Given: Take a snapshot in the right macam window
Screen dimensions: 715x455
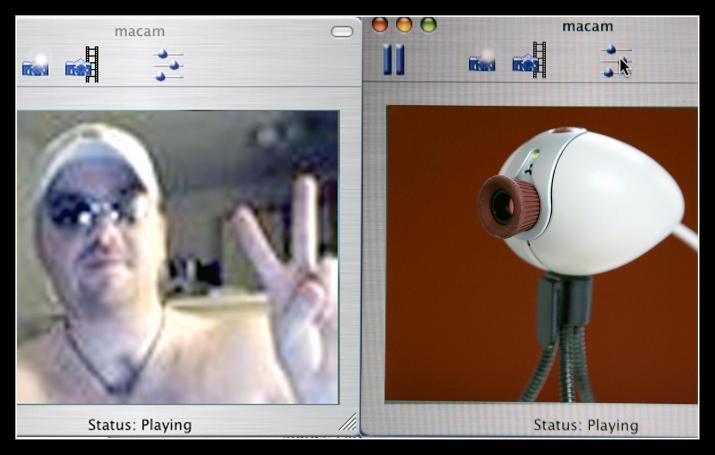Looking at the screenshot, I should point(482,62).
